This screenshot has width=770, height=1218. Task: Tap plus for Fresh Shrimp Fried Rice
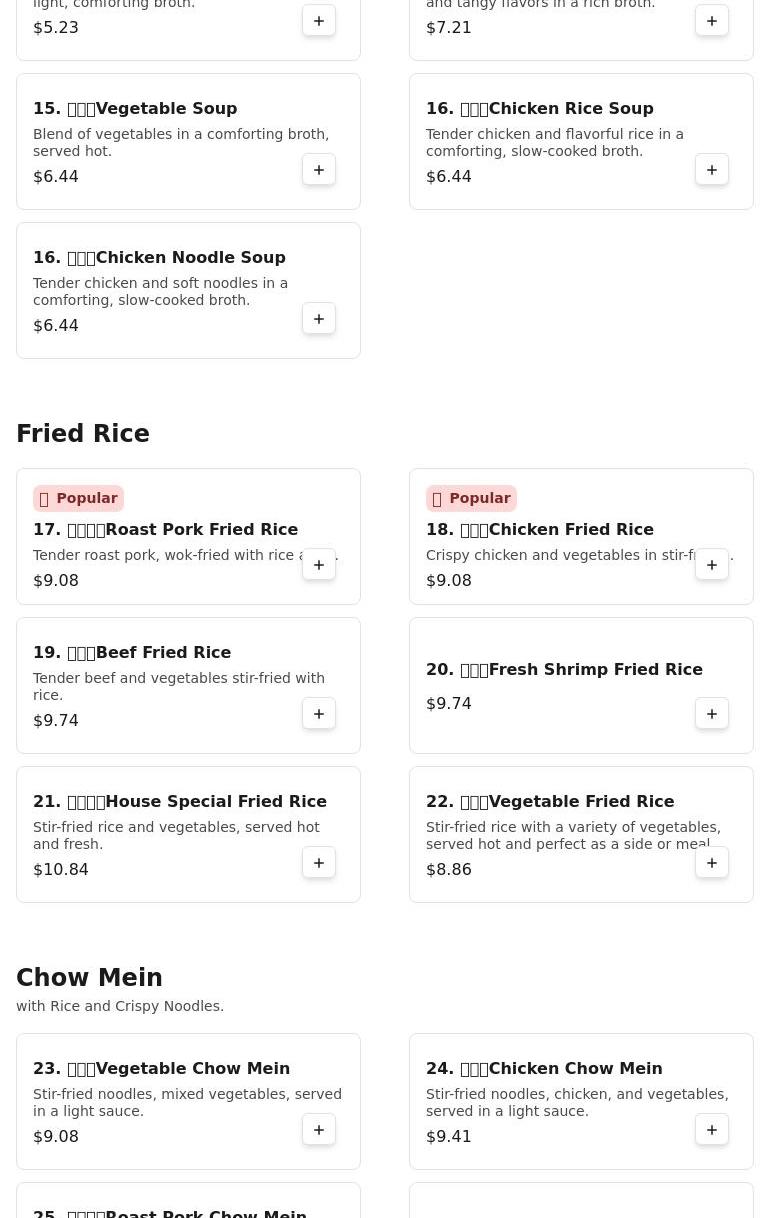712,714
